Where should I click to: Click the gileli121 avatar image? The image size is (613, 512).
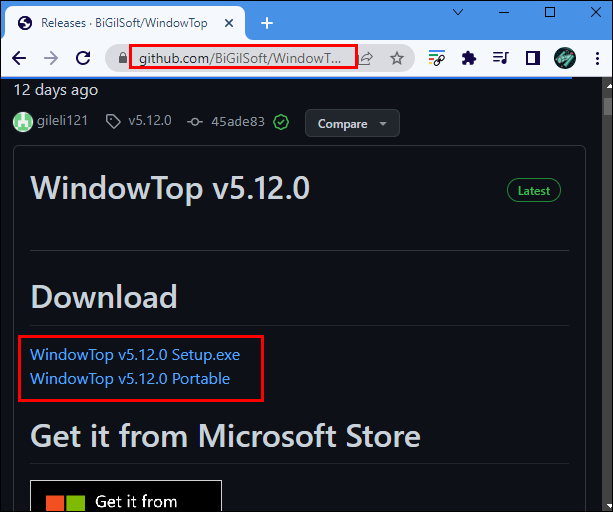pos(23,122)
